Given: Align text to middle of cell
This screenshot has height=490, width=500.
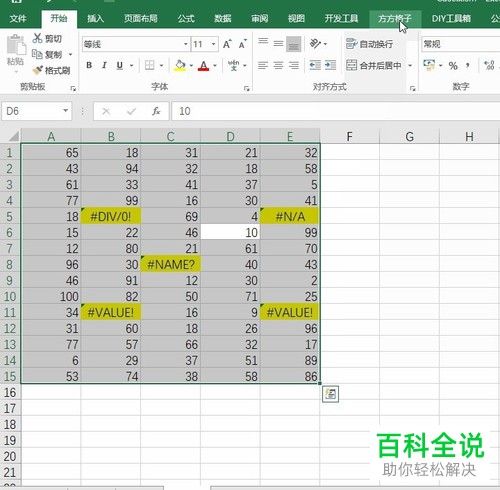Looking at the screenshot, I should pyautogui.click(x=278, y=43).
